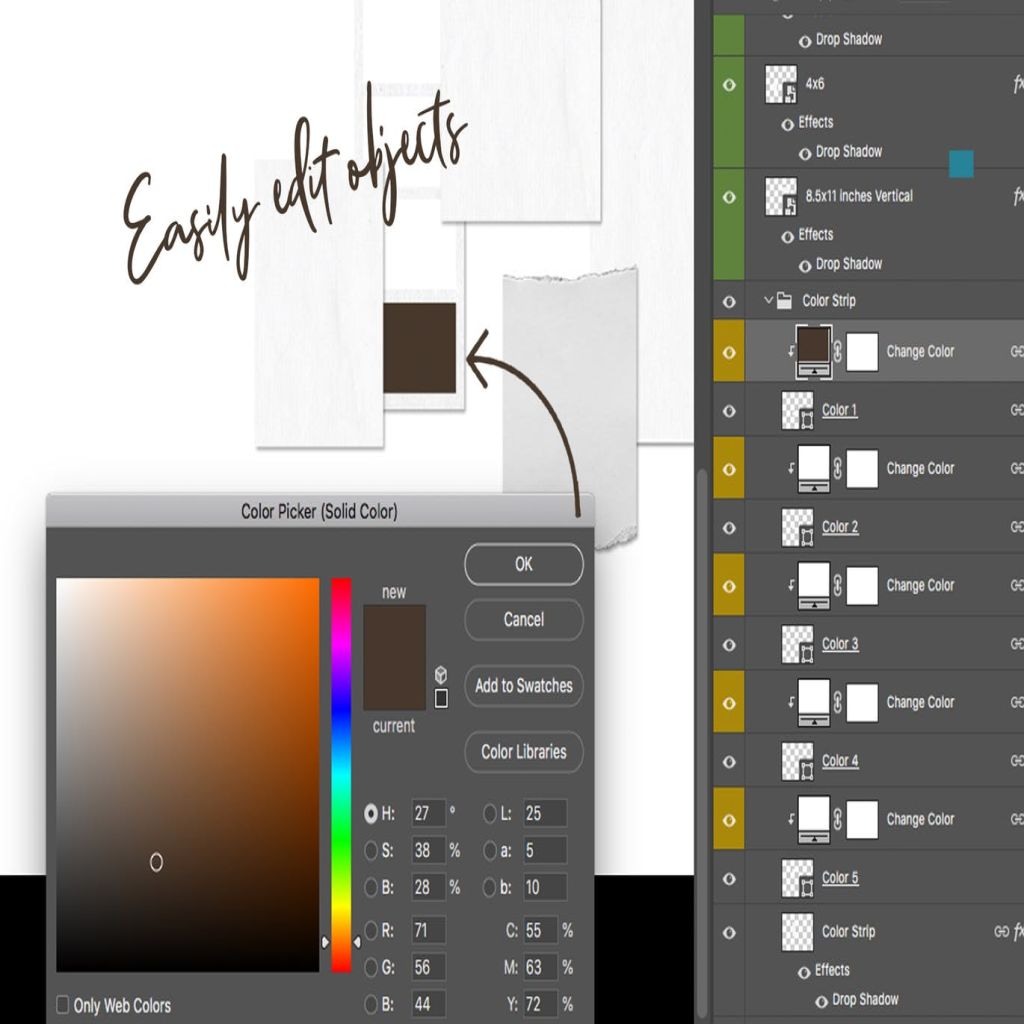Click the web-safe color cube warning icon
This screenshot has height=1024, width=1024.
(x=441, y=675)
